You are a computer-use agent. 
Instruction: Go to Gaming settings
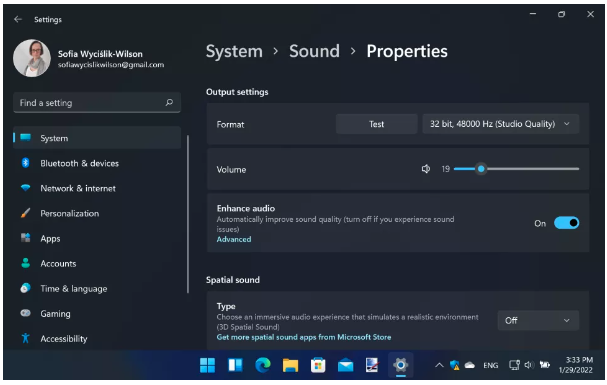(97, 313)
